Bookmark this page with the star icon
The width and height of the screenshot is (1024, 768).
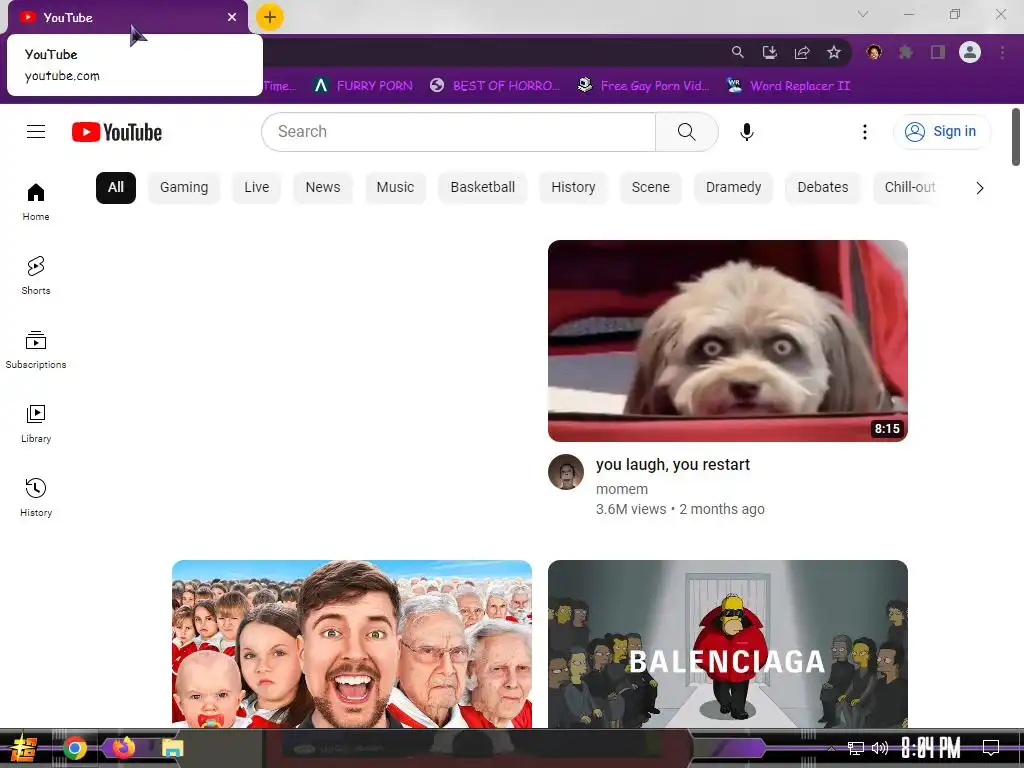pos(834,52)
